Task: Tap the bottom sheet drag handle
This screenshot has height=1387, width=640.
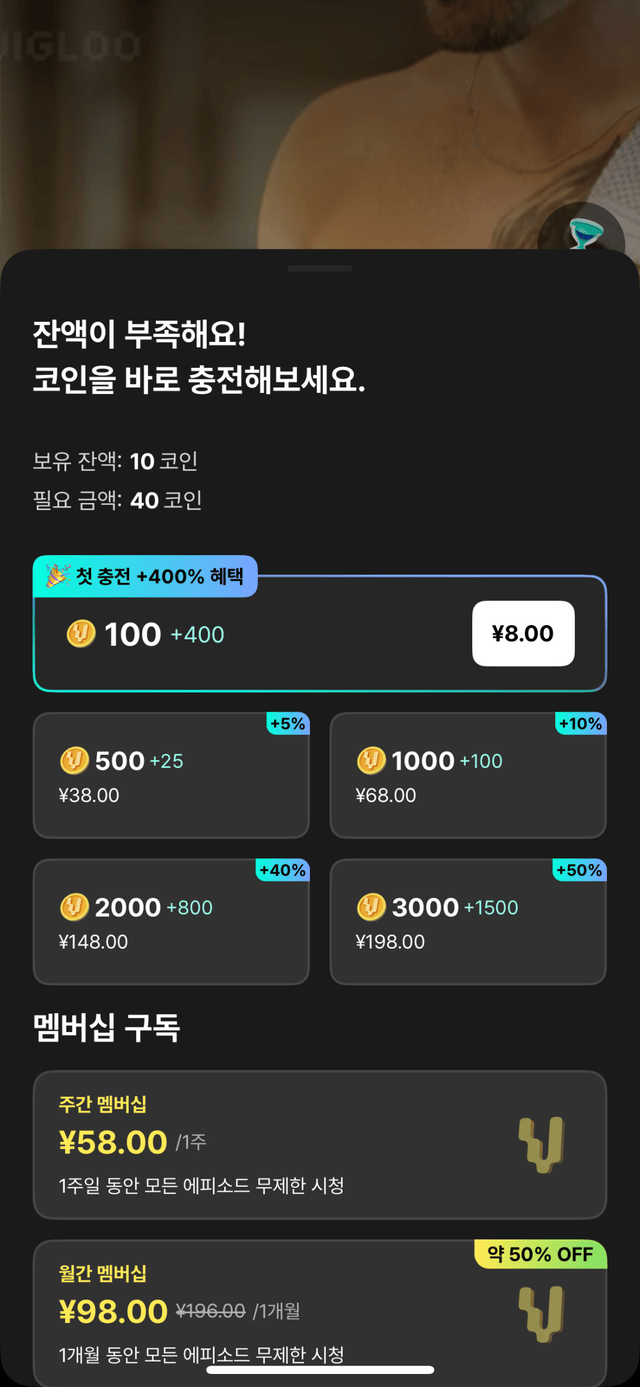Action: point(320,269)
